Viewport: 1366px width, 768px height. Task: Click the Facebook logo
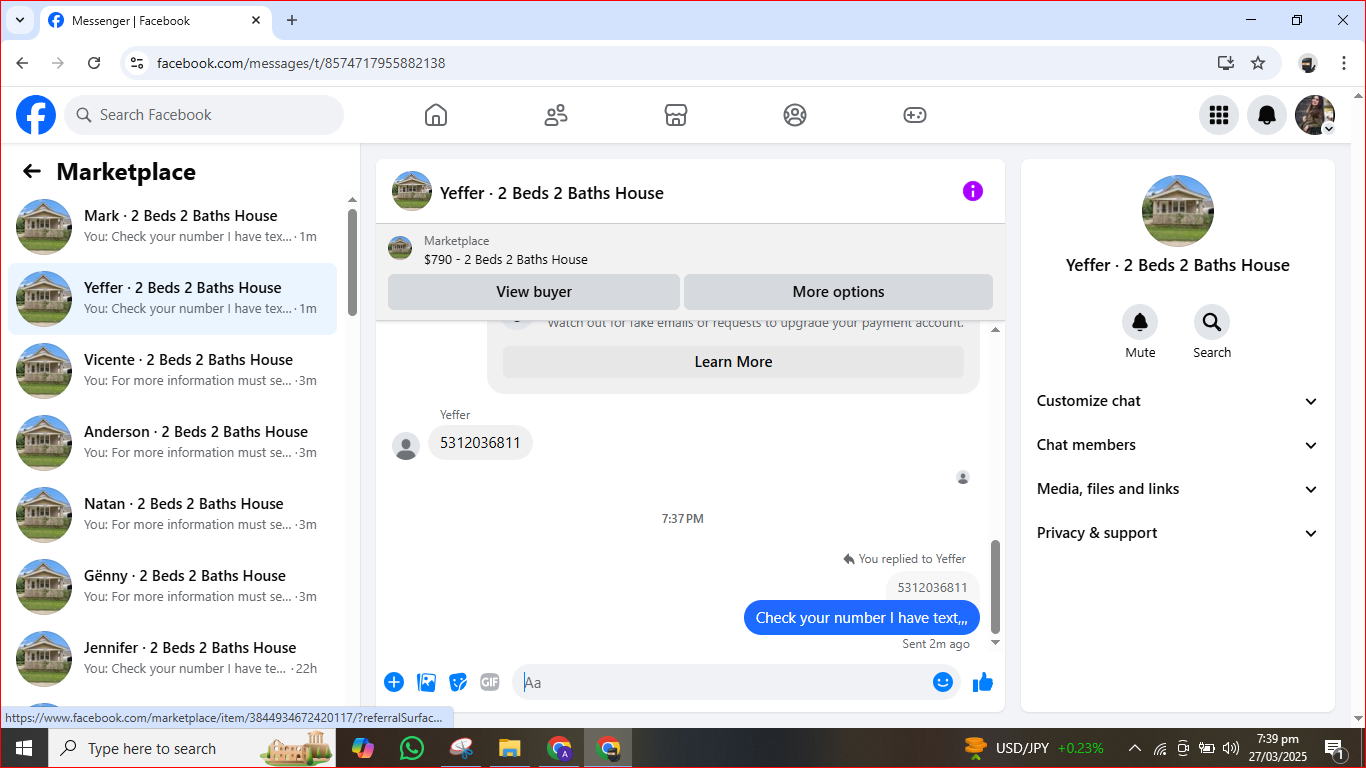pyautogui.click(x=36, y=115)
